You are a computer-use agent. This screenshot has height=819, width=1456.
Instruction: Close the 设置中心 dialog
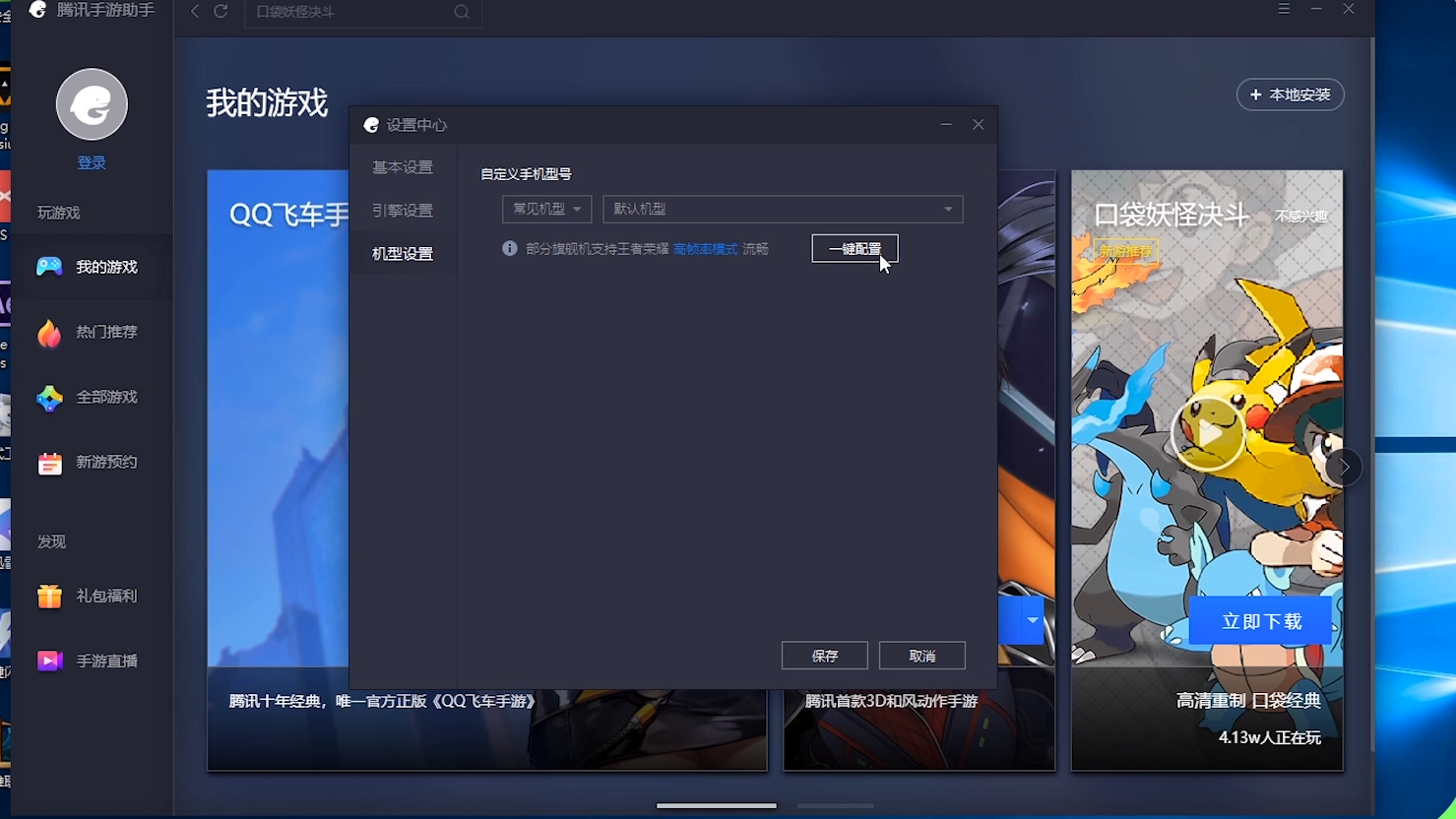pos(979,124)
